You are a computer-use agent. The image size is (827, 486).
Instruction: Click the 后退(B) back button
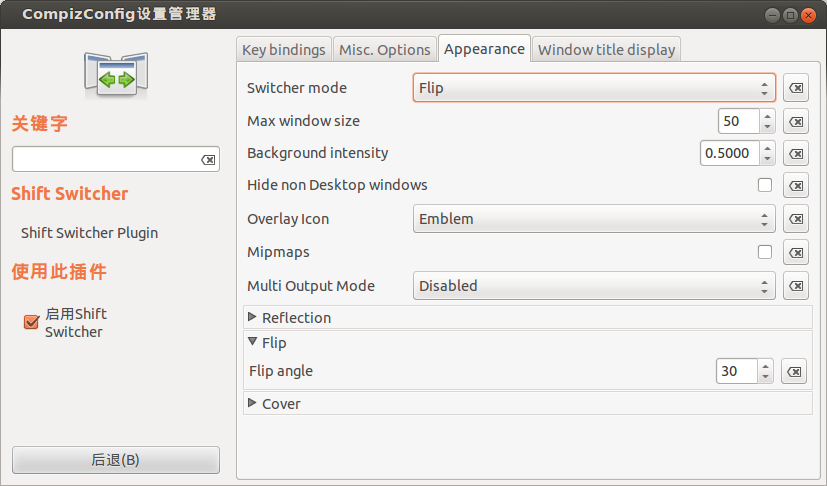coord(116,460)
